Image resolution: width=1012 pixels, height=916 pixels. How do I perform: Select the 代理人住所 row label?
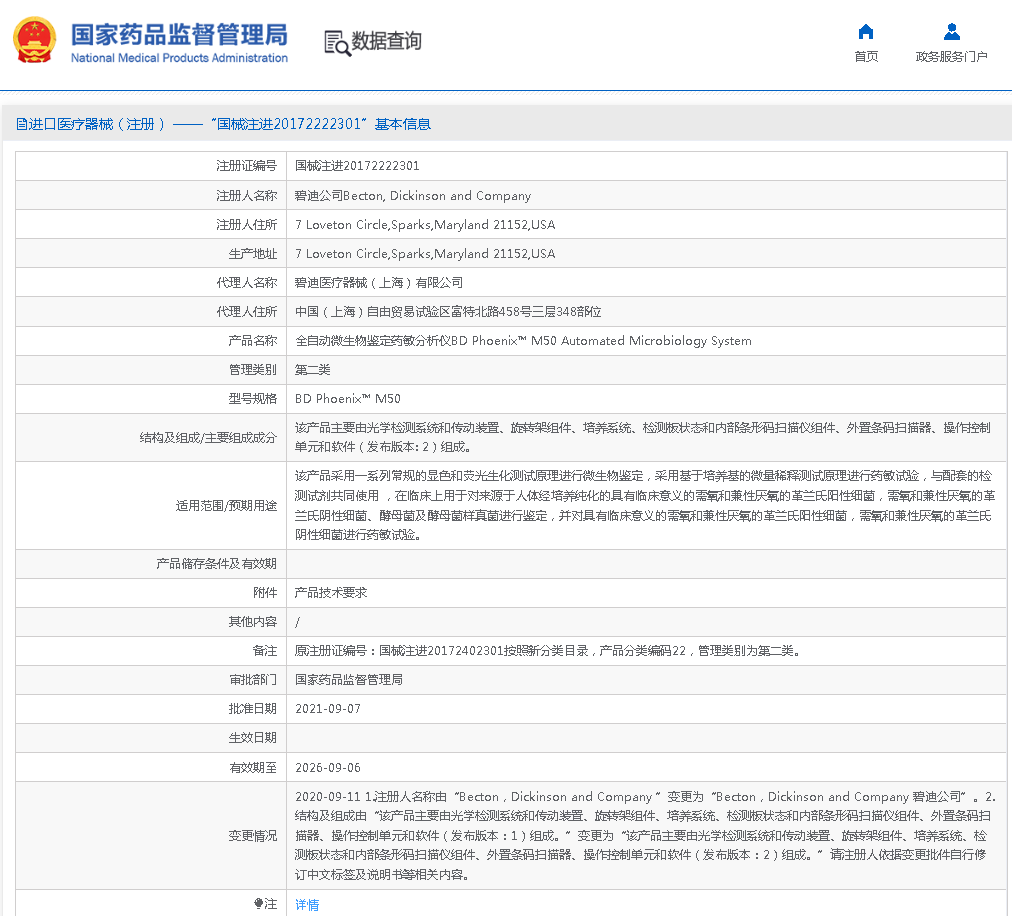(247, 312)
